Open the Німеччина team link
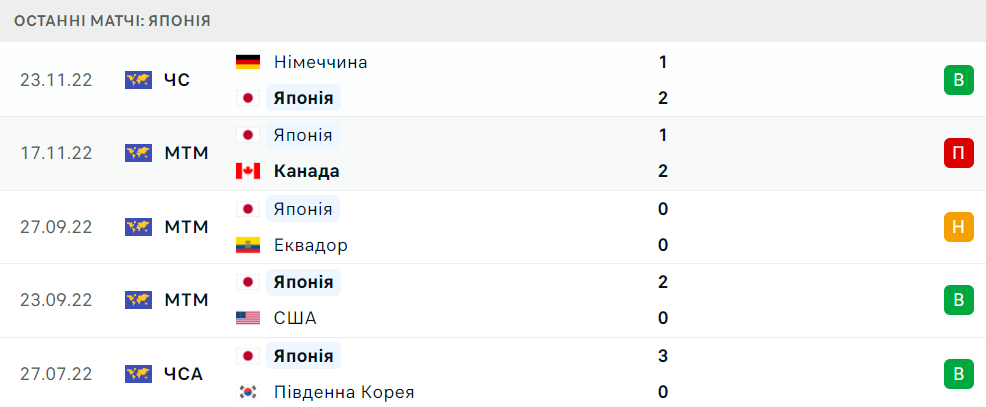 coord(320,62)
